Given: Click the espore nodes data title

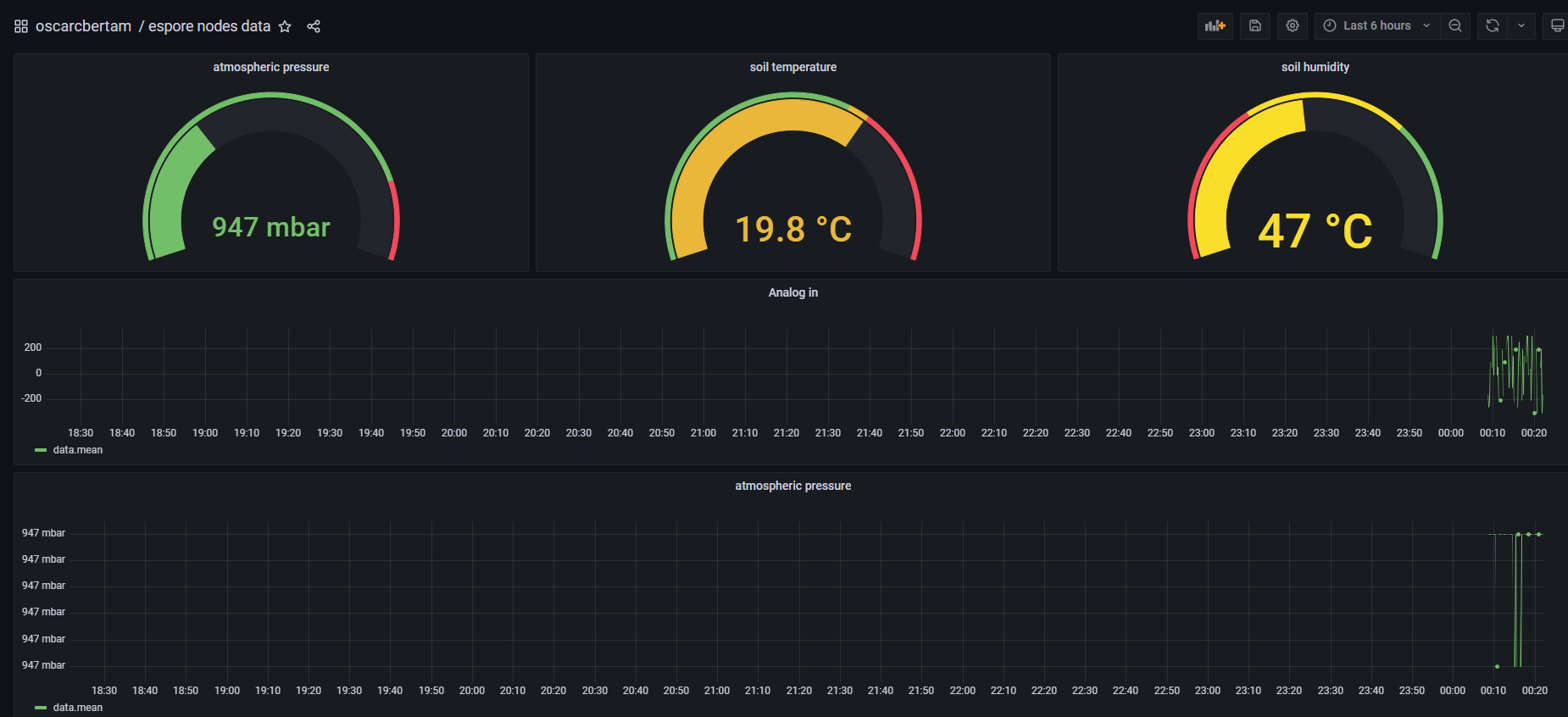Looking at the screenshot, I should coord(209,26).
